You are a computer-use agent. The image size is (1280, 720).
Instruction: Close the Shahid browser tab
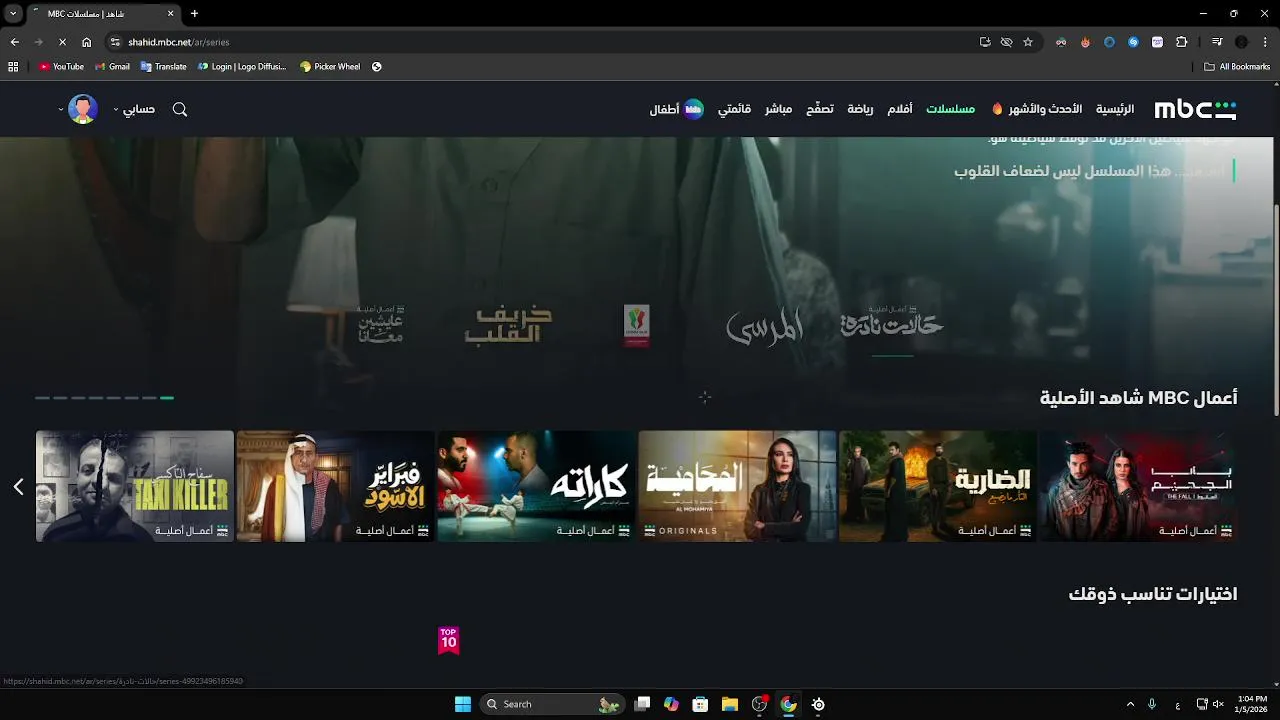point(170,14)
